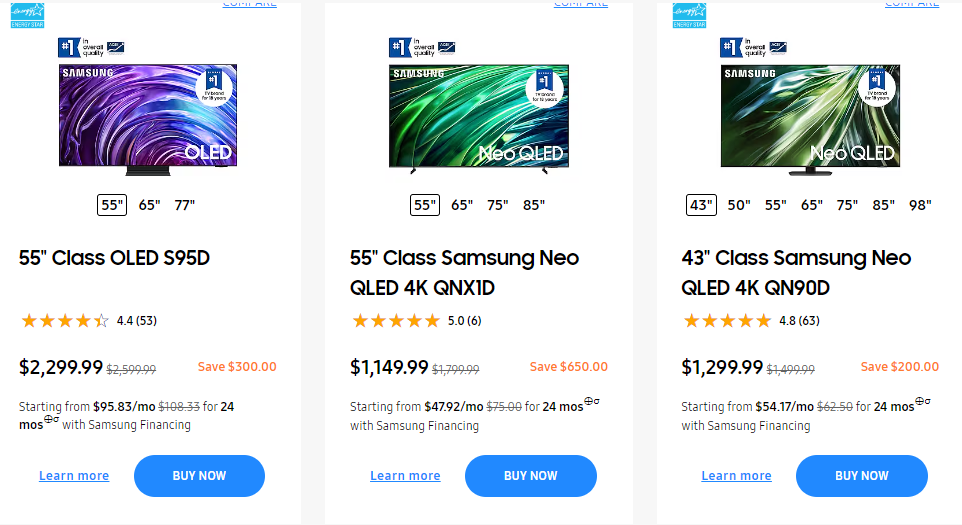Open Learn more for the Neo QLED QNX1D
This screenshot has height=525, width=962.
coord(405,476)
